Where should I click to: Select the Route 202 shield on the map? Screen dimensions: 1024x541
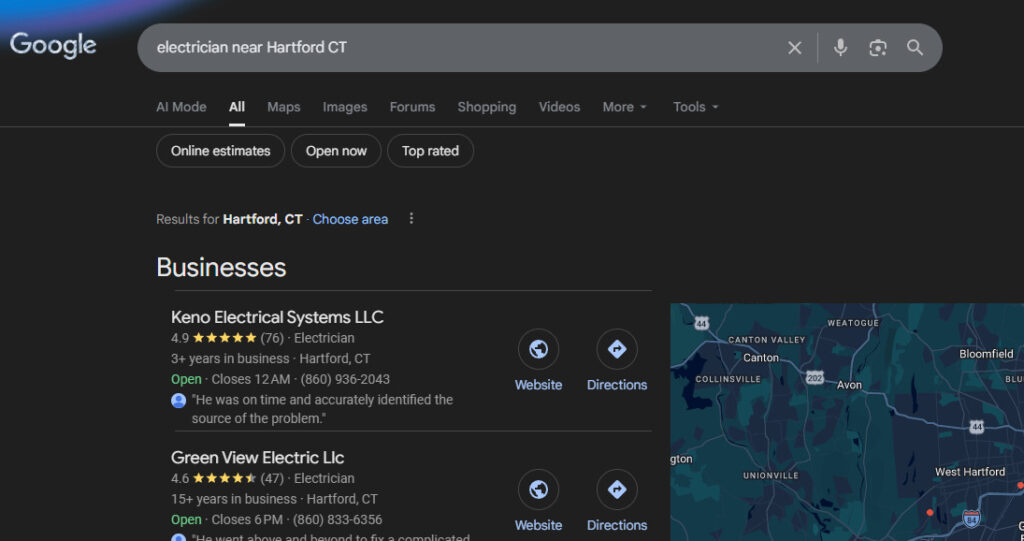coord(814,378)
